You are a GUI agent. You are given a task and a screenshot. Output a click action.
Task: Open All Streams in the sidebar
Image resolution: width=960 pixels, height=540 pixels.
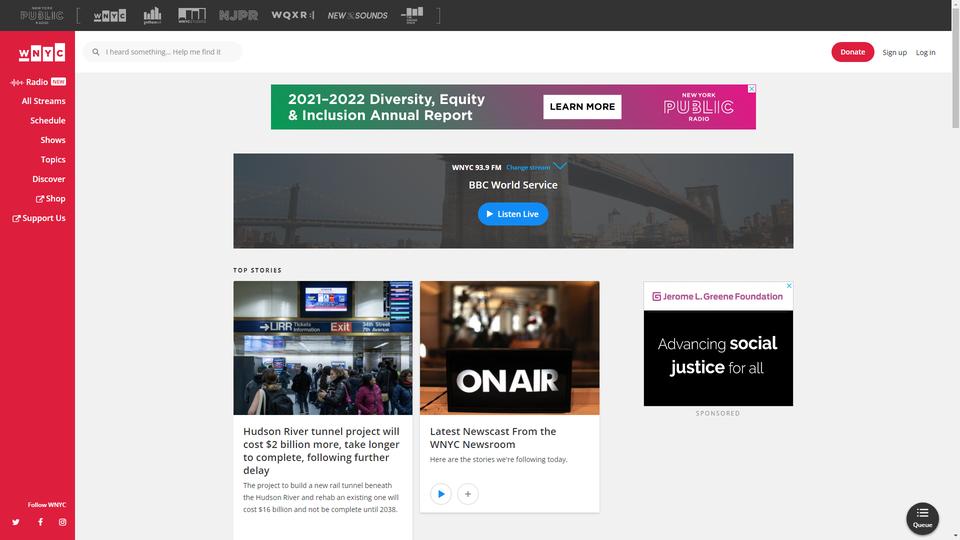pos(43,101)
